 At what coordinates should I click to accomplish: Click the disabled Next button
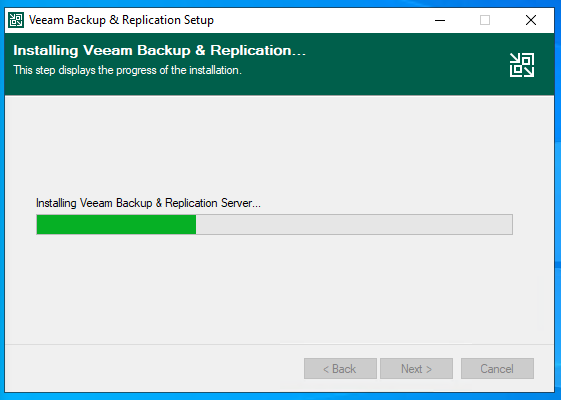416,369
